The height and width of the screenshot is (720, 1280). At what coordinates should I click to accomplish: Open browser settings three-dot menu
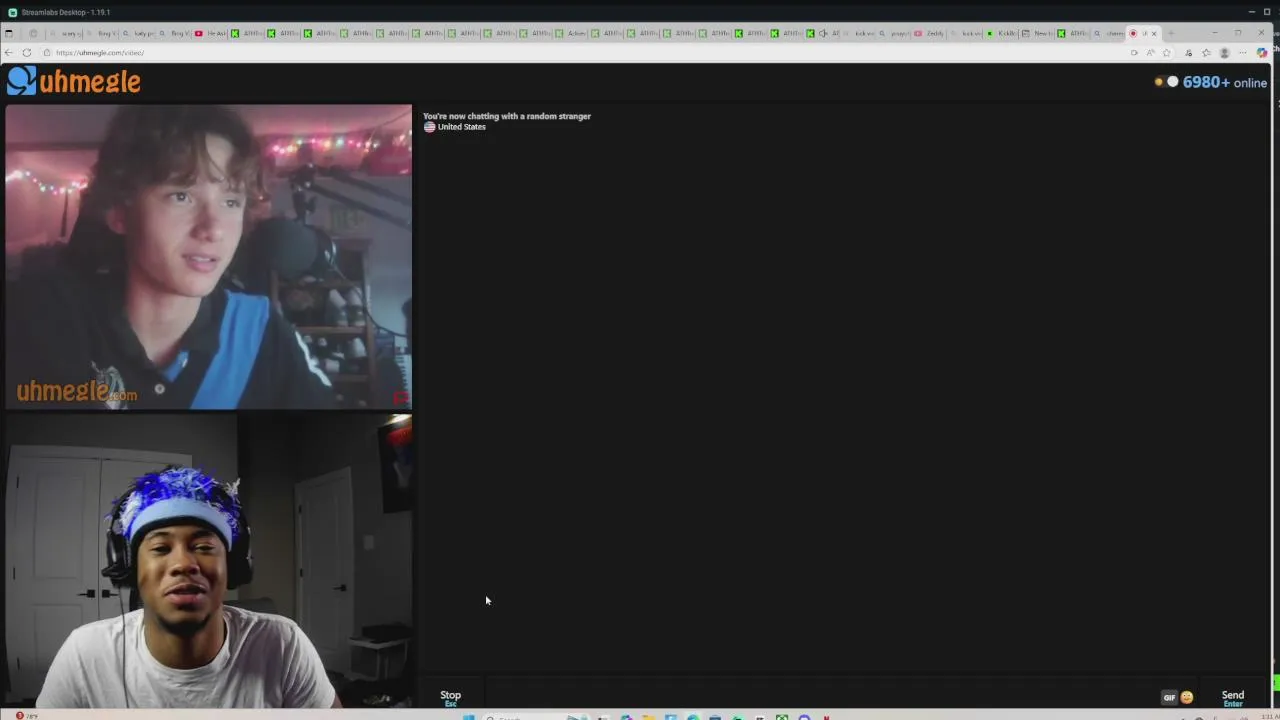click(x=1243, y=53)
